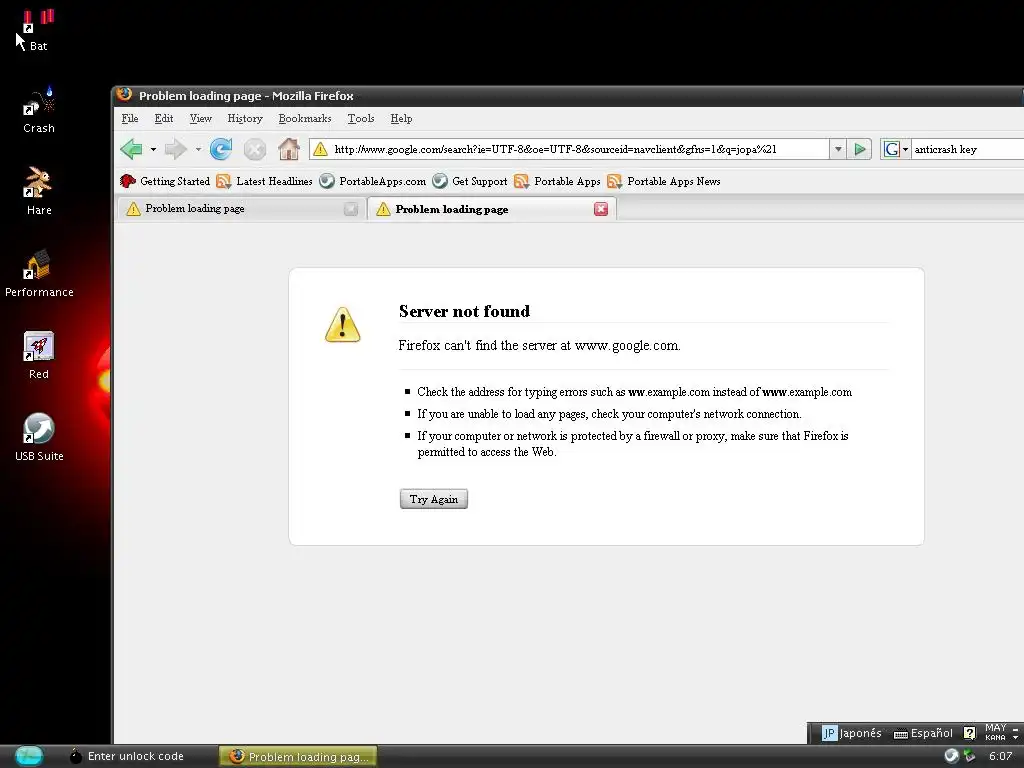Click the Server not found heading
Image resolution: width=1024 pixels, height=768 pixels.
(464, 312)
